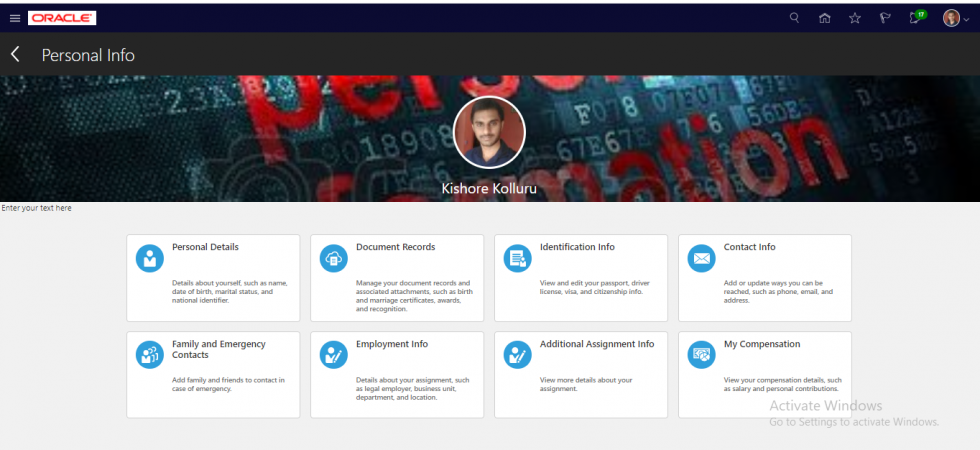
Task: Click the Oracle logo
Action: click(x=62, y=18)
